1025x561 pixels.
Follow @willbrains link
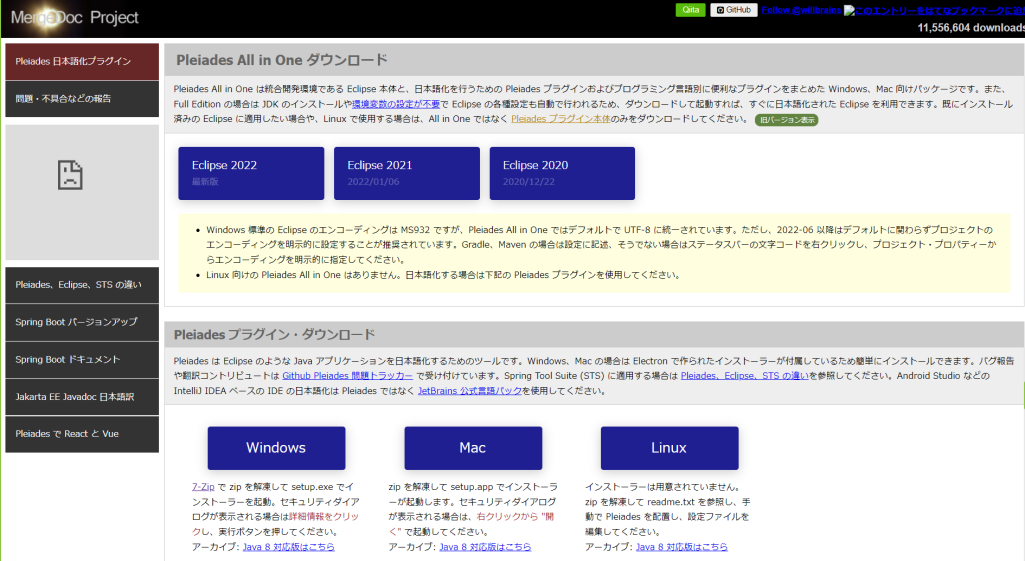click(801, 10)
